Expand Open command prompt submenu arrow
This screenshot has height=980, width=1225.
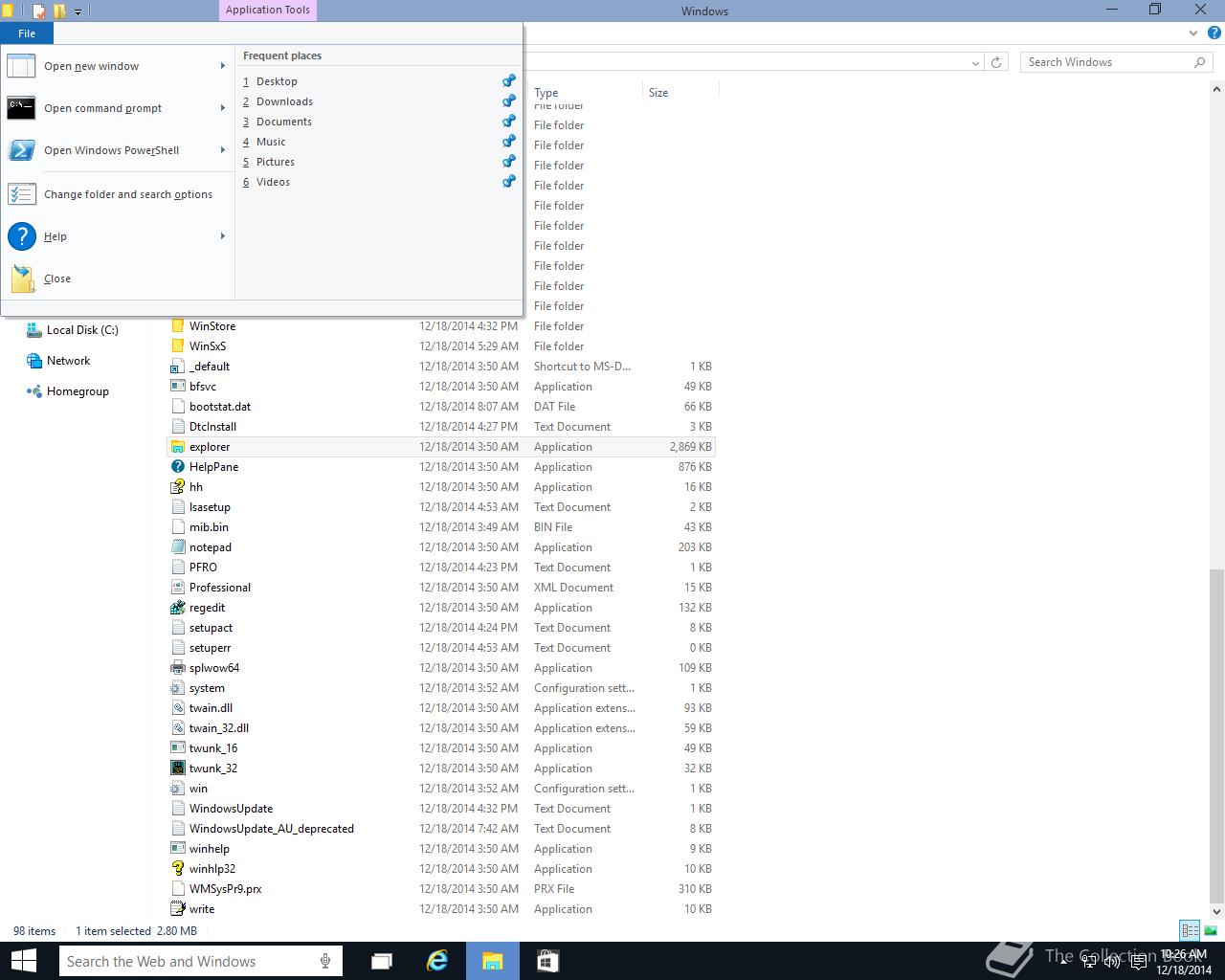pyautogui.click(x=223, y=108)
